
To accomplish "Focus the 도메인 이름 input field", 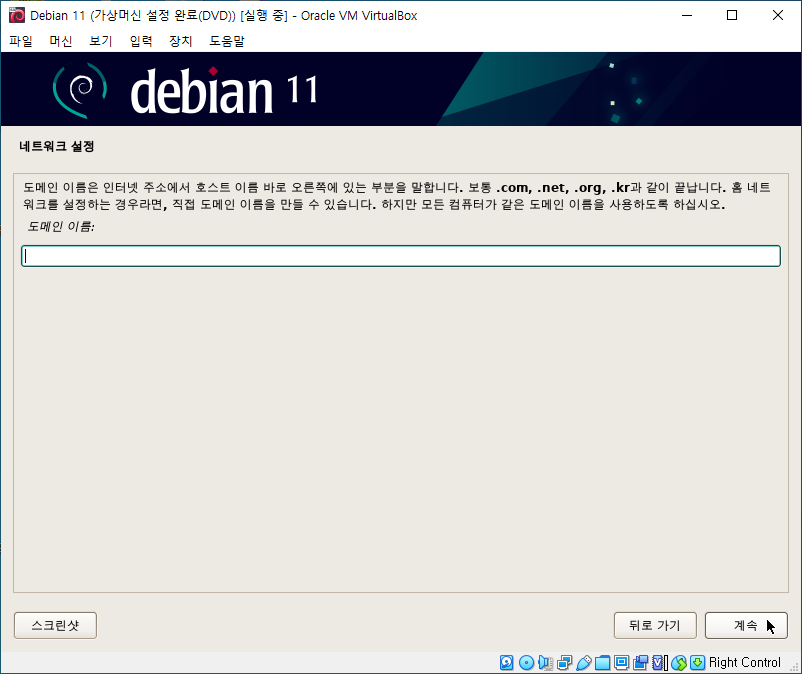I will [400, 256].
